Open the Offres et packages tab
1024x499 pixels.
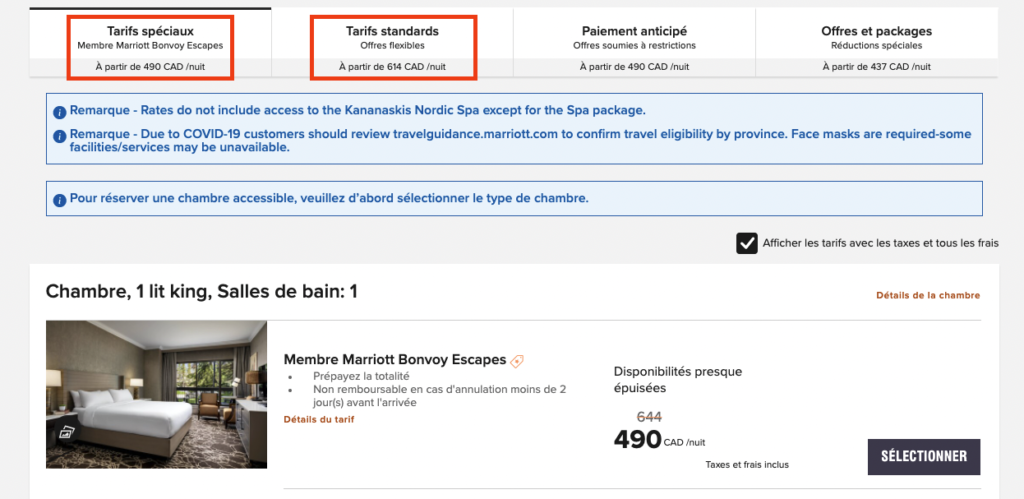coord(876,45)
